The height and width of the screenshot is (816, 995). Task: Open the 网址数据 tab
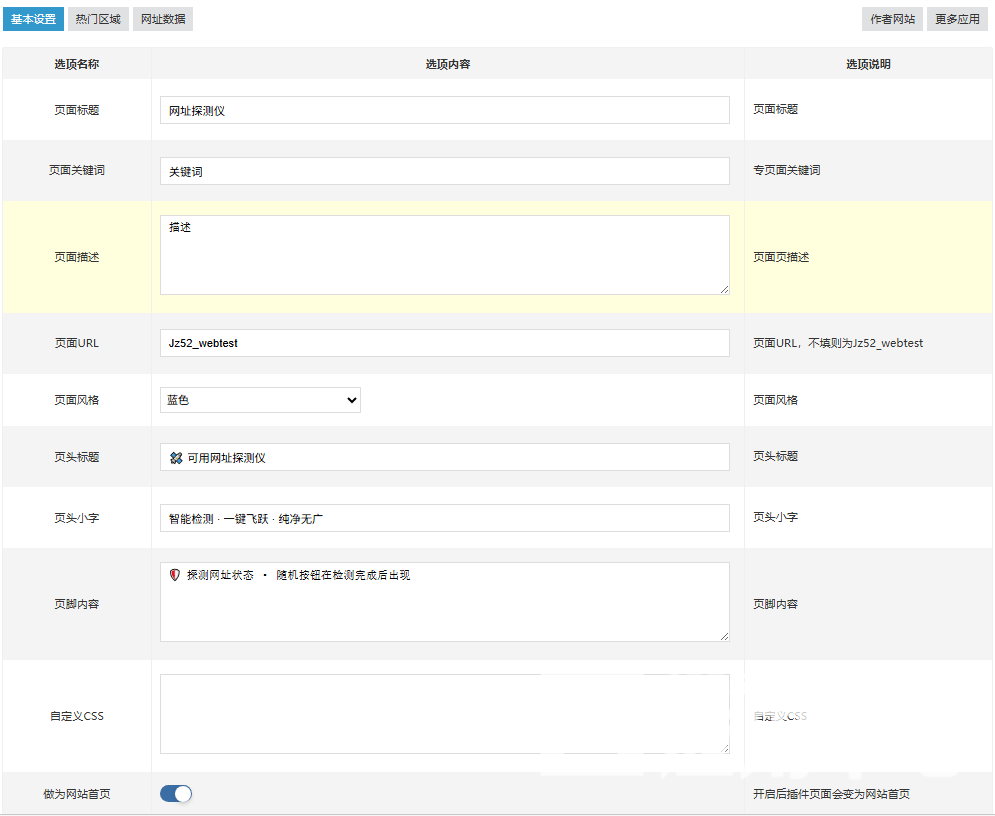coord(162,18)
